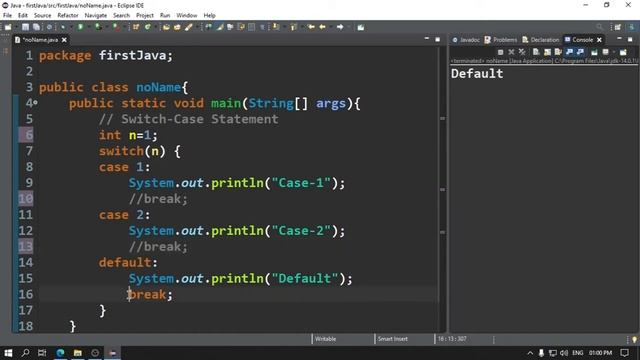Open the Source menu

(x=42, y=15)
